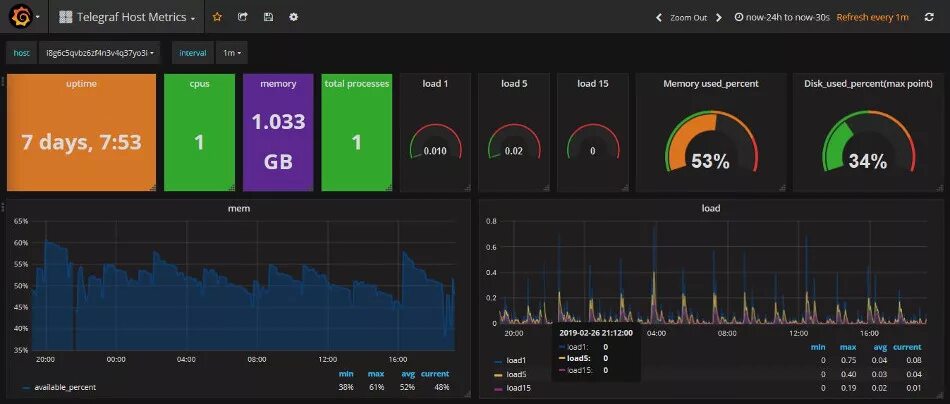Toggle available_percent series in mem legend
This screenshot has height=404, width=950.
65,387
